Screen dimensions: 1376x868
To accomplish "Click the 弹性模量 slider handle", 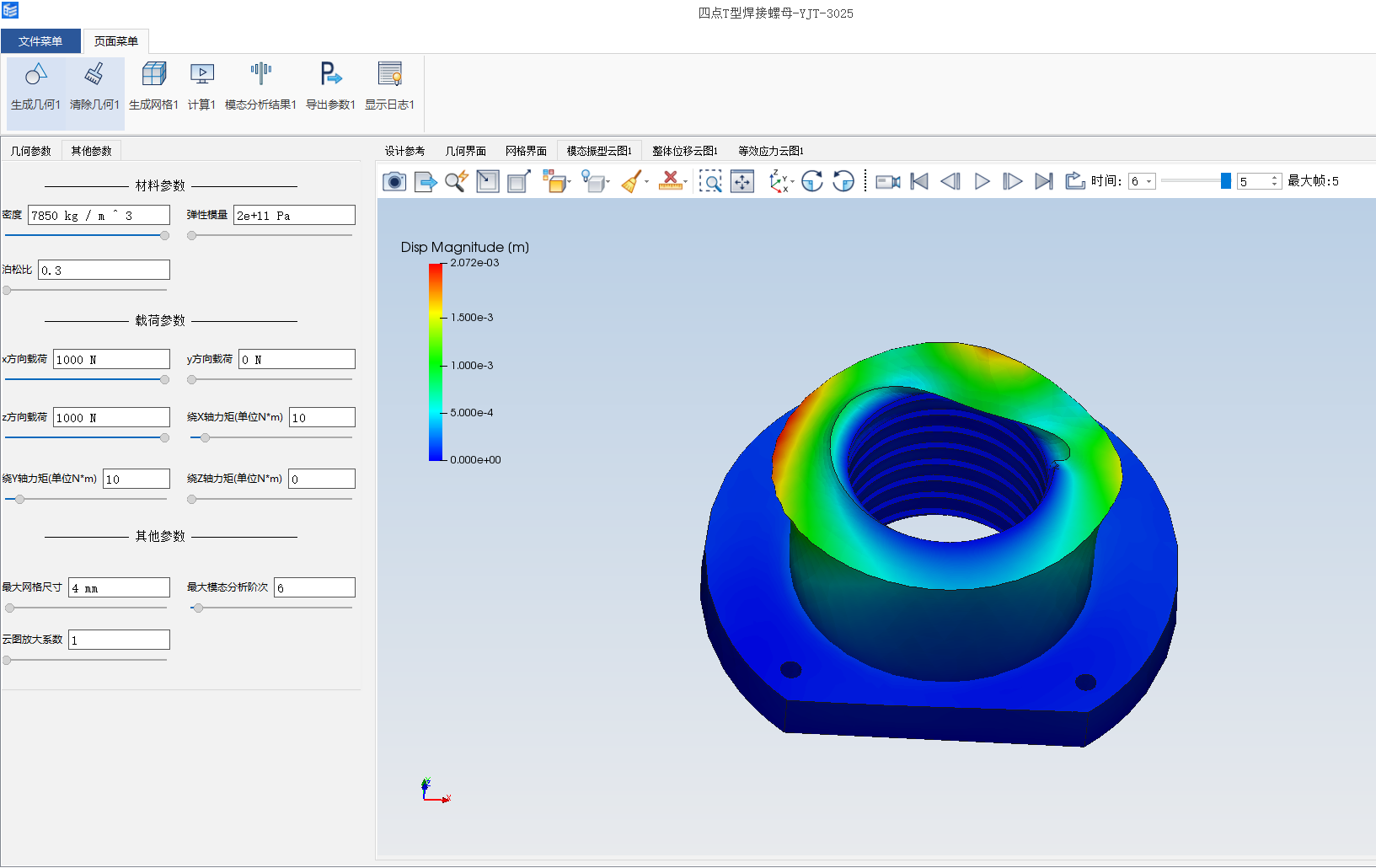I will coord(192,236).
